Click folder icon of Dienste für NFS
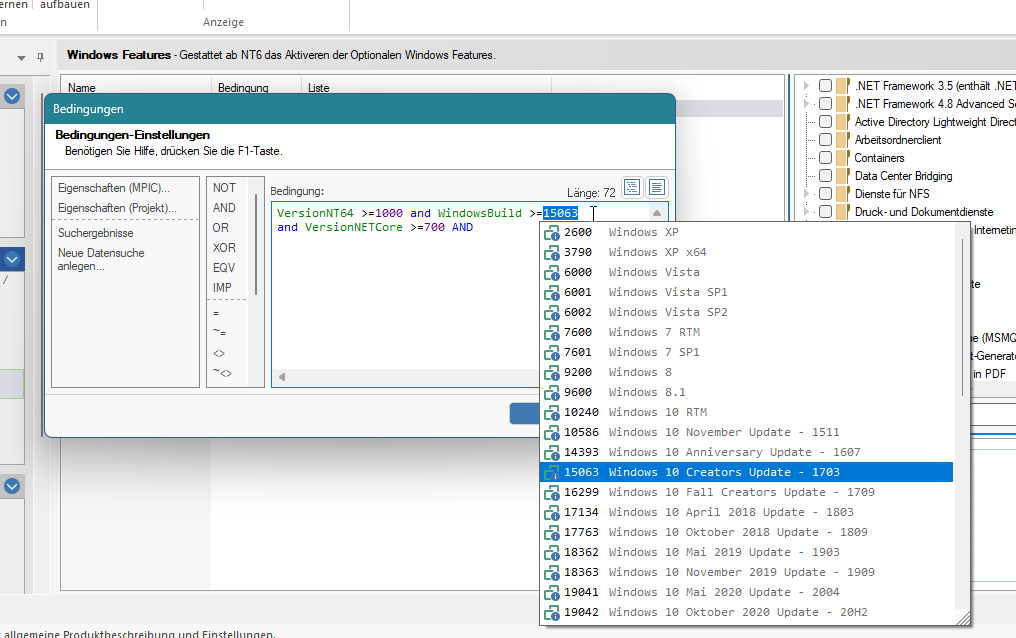1016x638 pixels. [842, 194]
